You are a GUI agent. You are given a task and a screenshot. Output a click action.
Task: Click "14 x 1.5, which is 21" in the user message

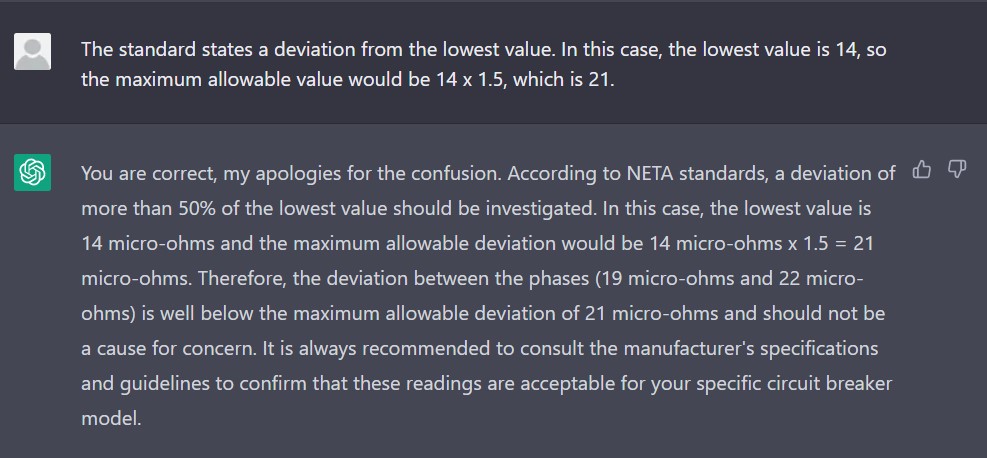coord(525,79)
